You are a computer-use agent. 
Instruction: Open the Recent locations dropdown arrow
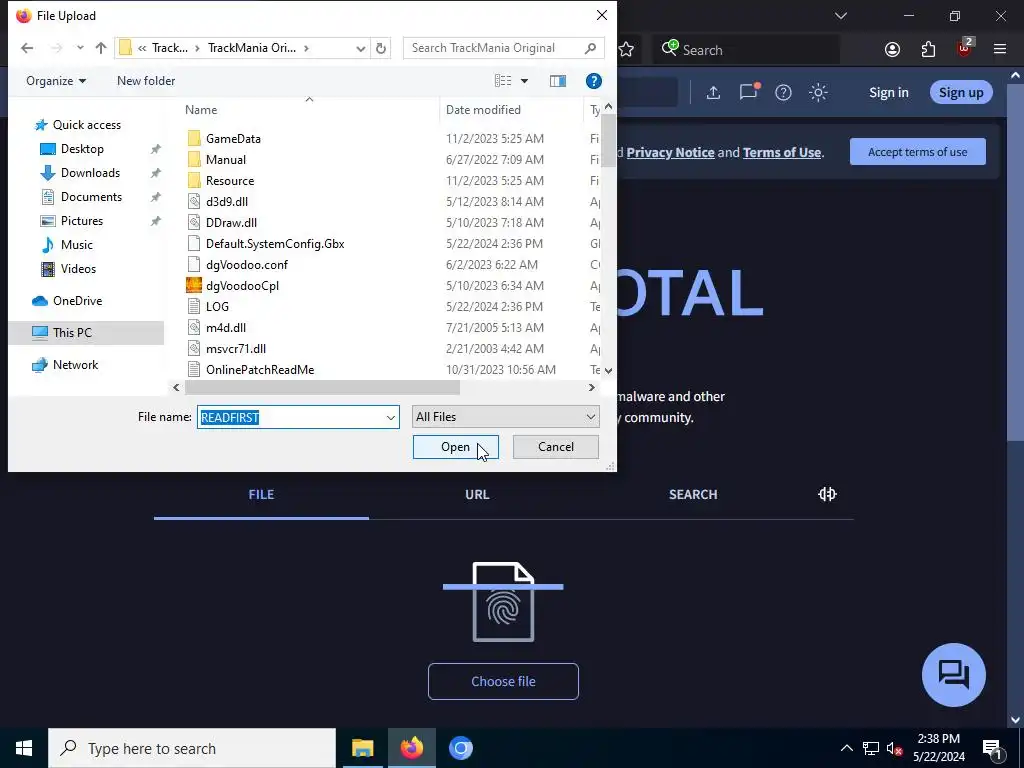point(80,48)
